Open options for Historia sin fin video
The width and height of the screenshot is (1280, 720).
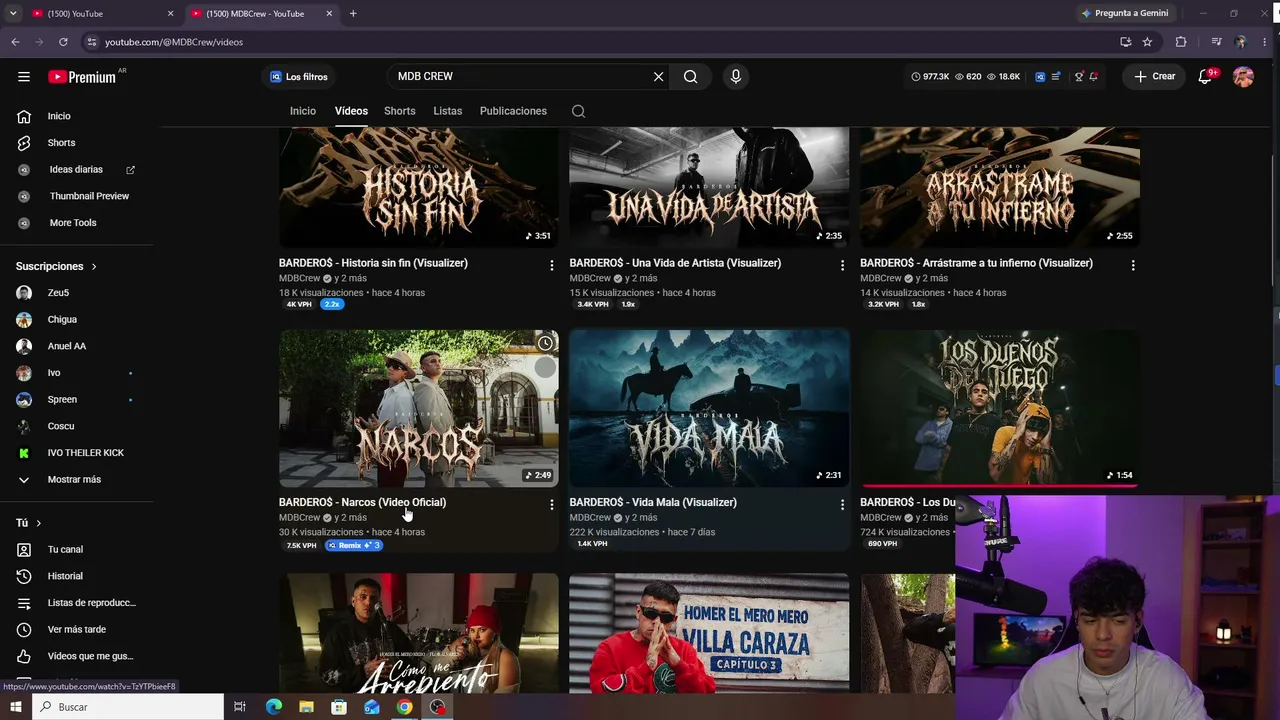pos(551,265)
